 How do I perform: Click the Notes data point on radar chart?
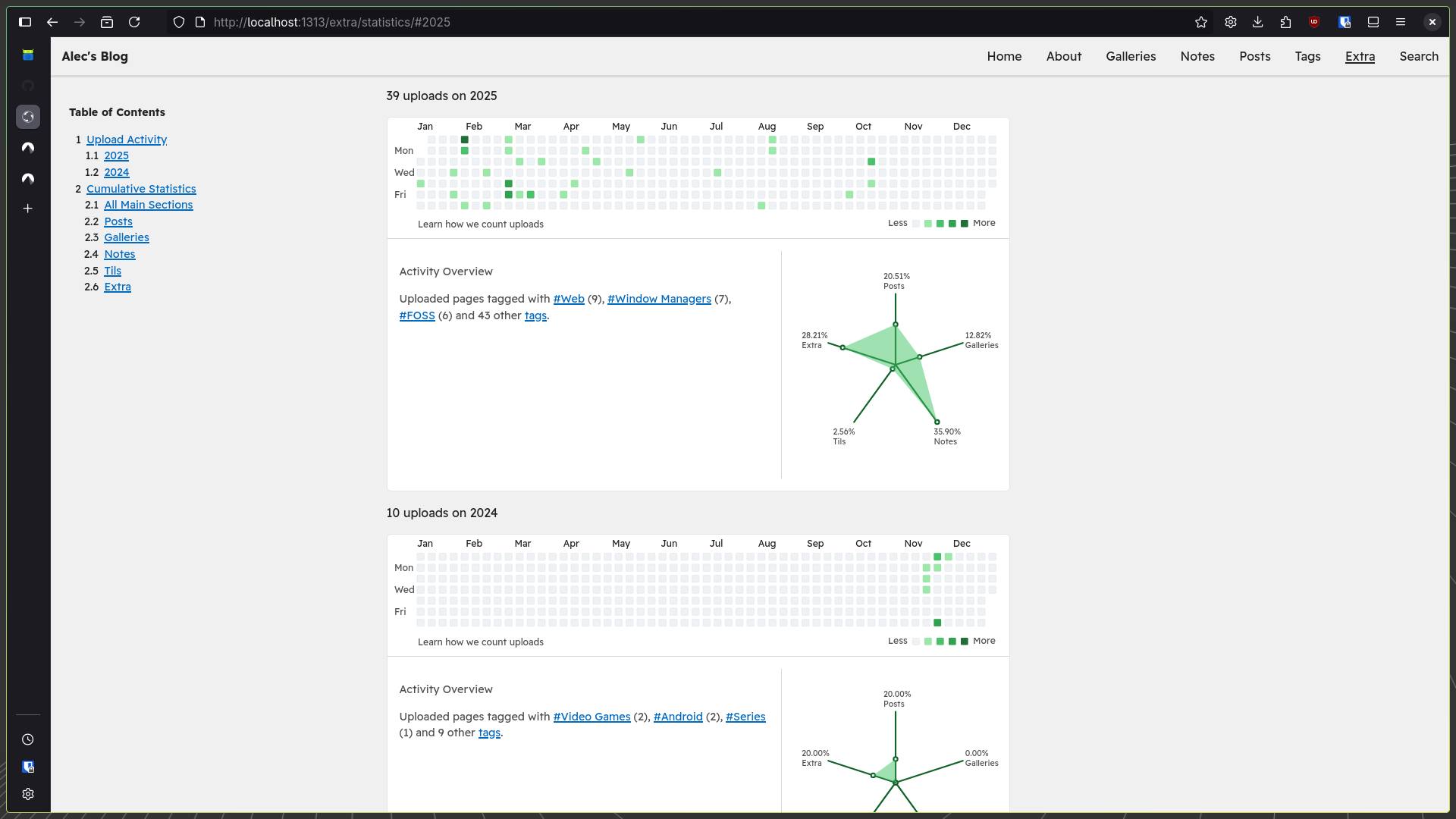click(937, 422)
